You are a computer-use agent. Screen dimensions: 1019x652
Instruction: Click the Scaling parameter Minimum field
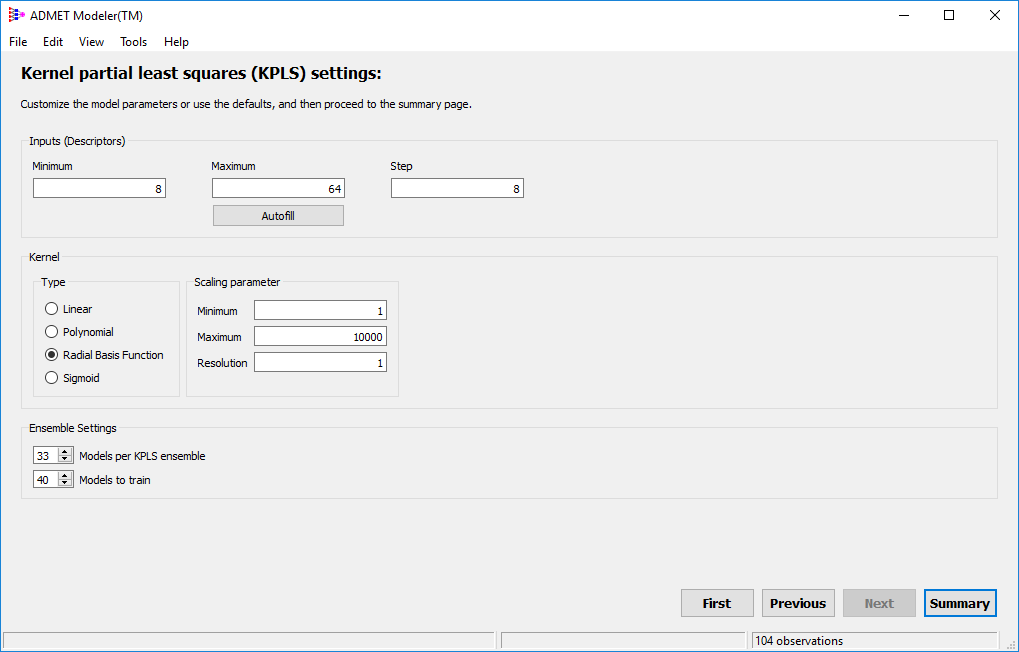(320, 310)
